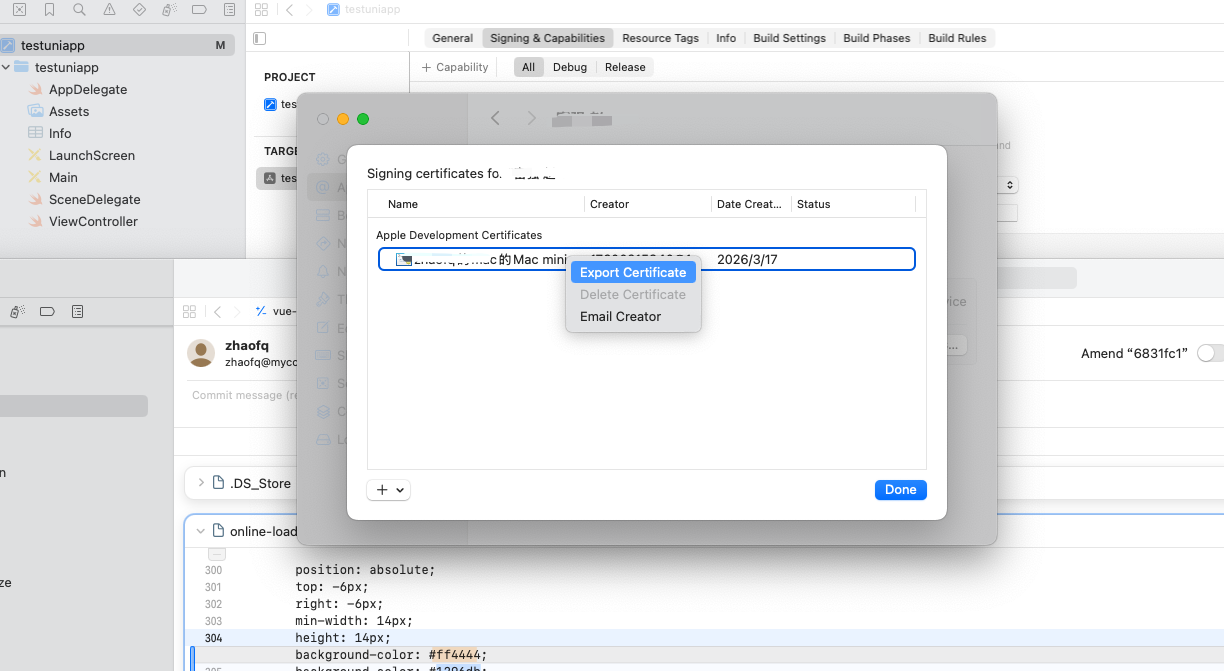1224x671 pixels.
Task: Select the Signing & Capabilities tab
Action: click(547, 38)
